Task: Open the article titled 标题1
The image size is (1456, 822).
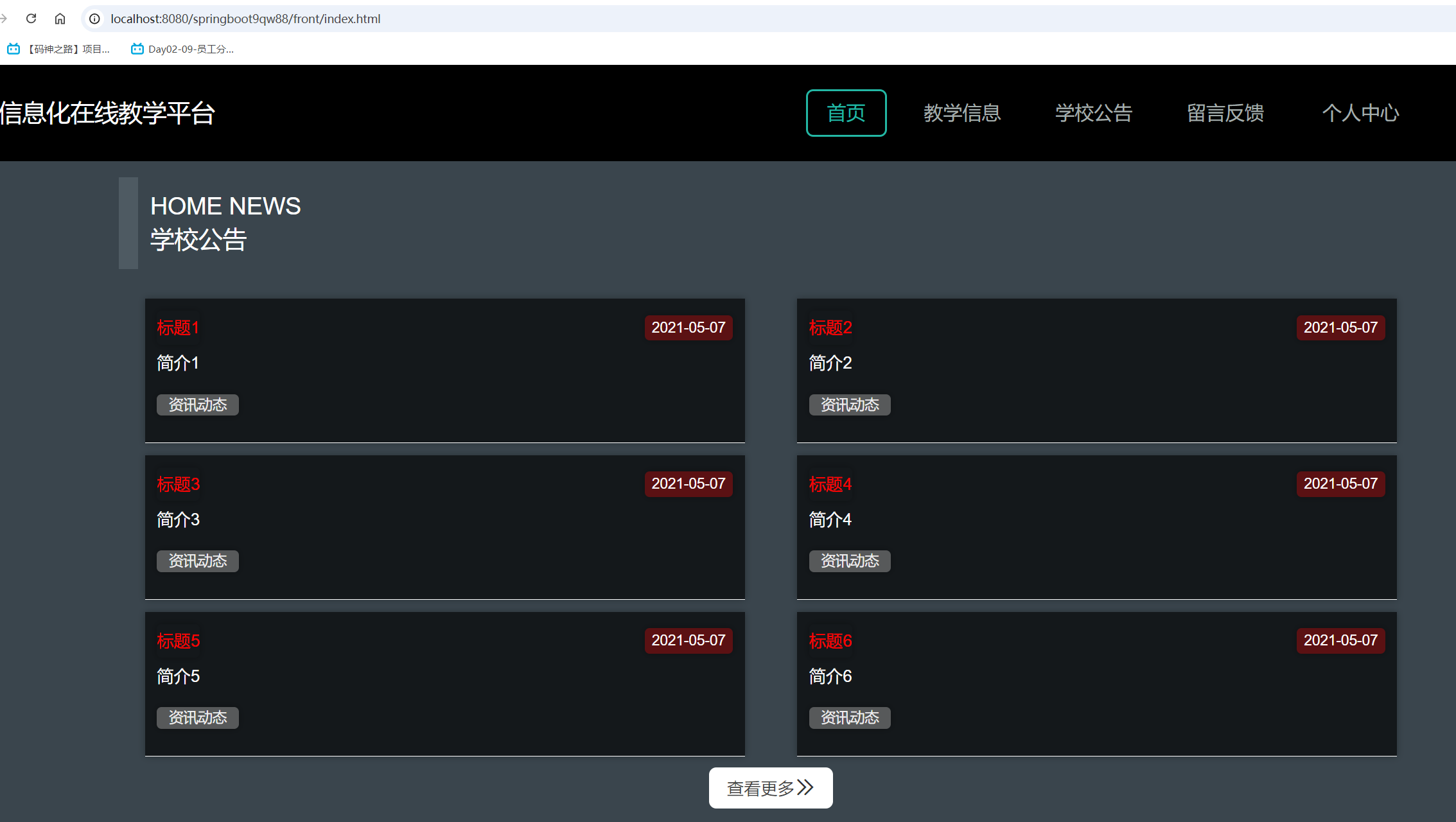Action: coord(177,328)
